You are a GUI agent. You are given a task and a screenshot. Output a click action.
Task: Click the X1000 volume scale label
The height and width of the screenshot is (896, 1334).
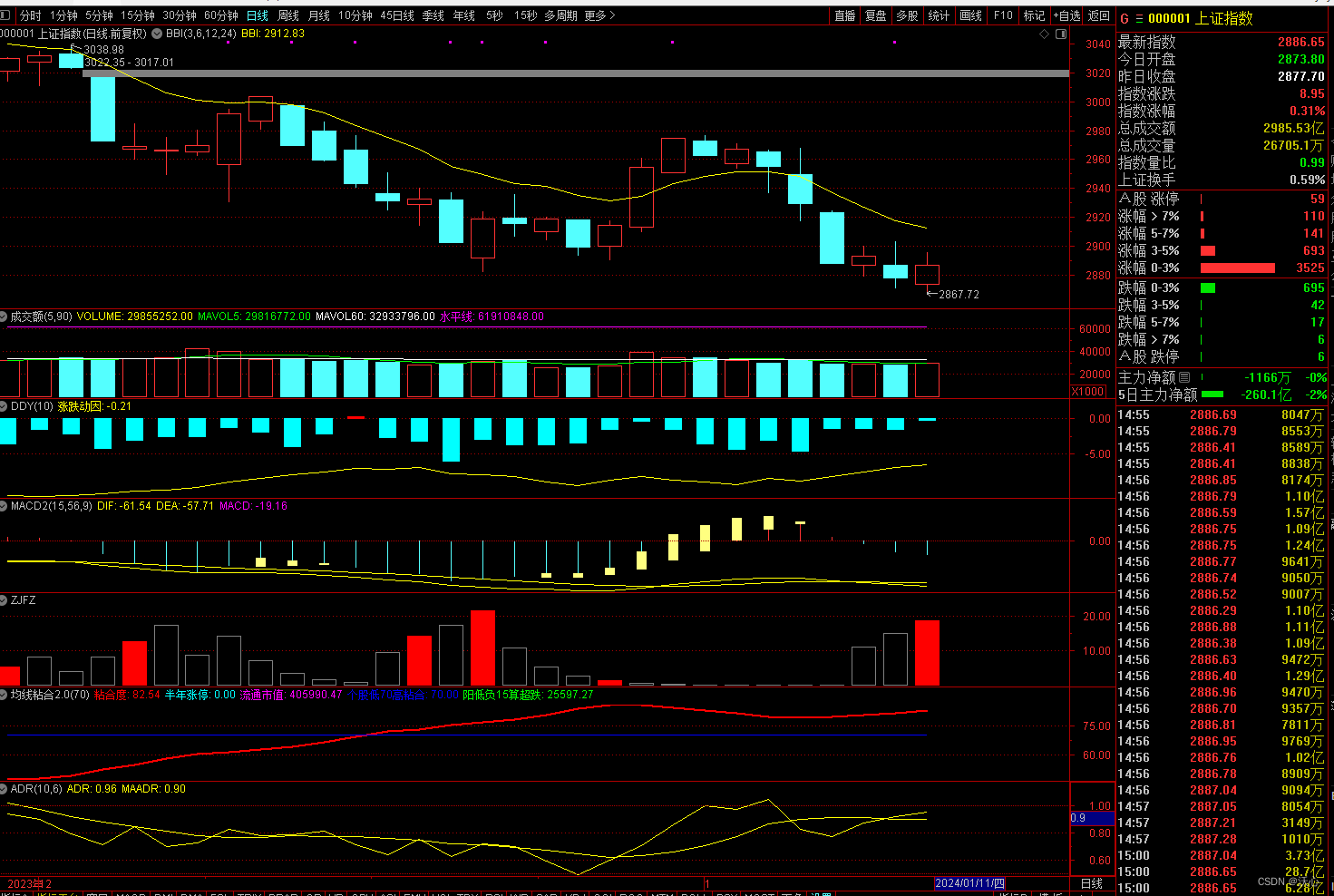click(1088, 392)
